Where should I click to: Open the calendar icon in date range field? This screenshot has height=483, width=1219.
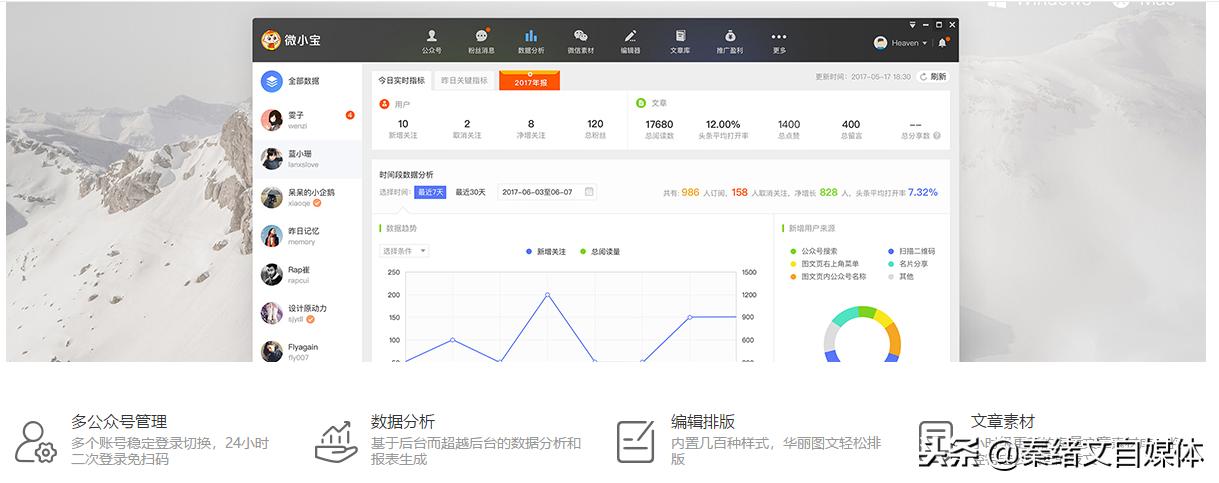(x=589, y=191)
